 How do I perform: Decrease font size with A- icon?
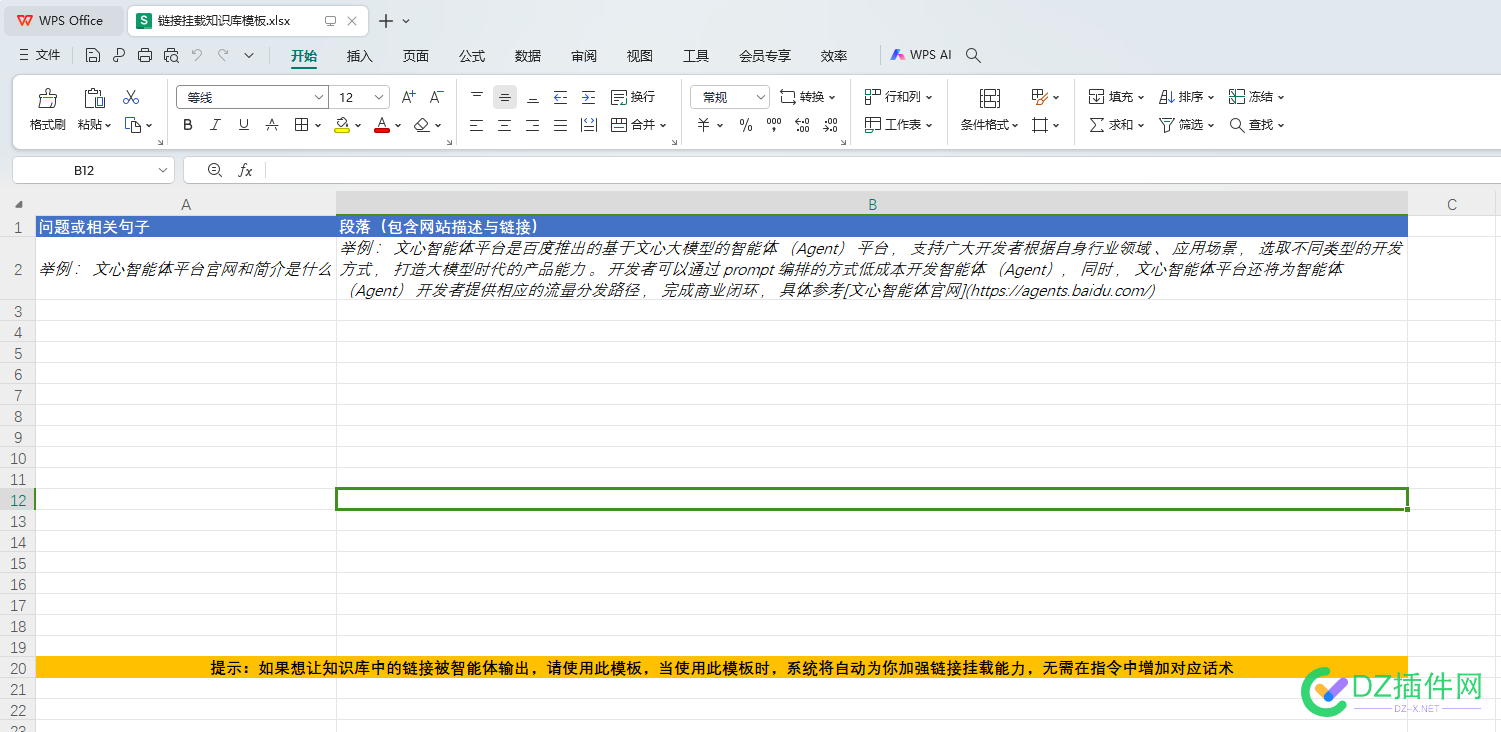click(x=436, y=97)
